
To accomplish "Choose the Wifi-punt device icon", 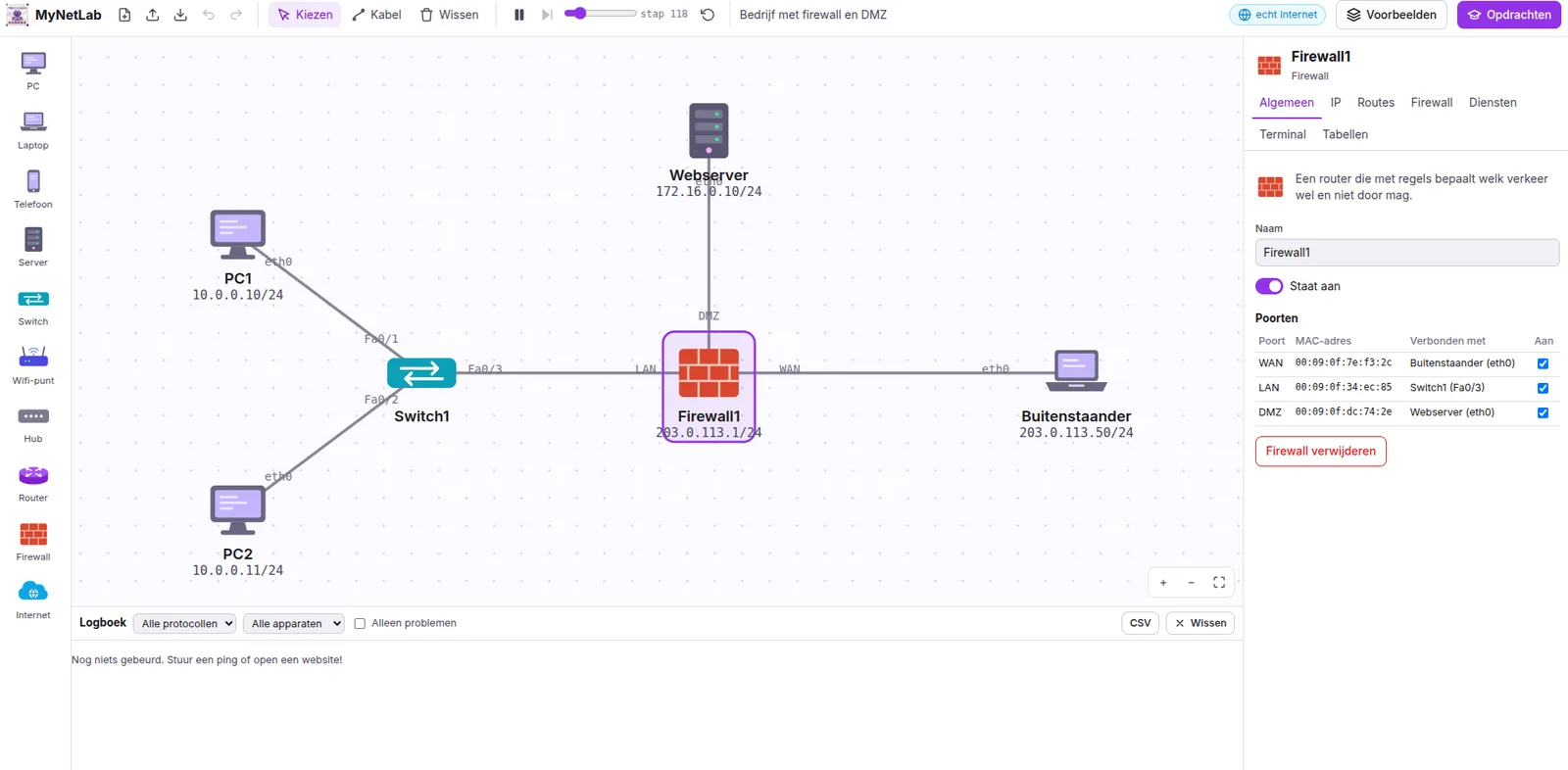I will (33, 365).
